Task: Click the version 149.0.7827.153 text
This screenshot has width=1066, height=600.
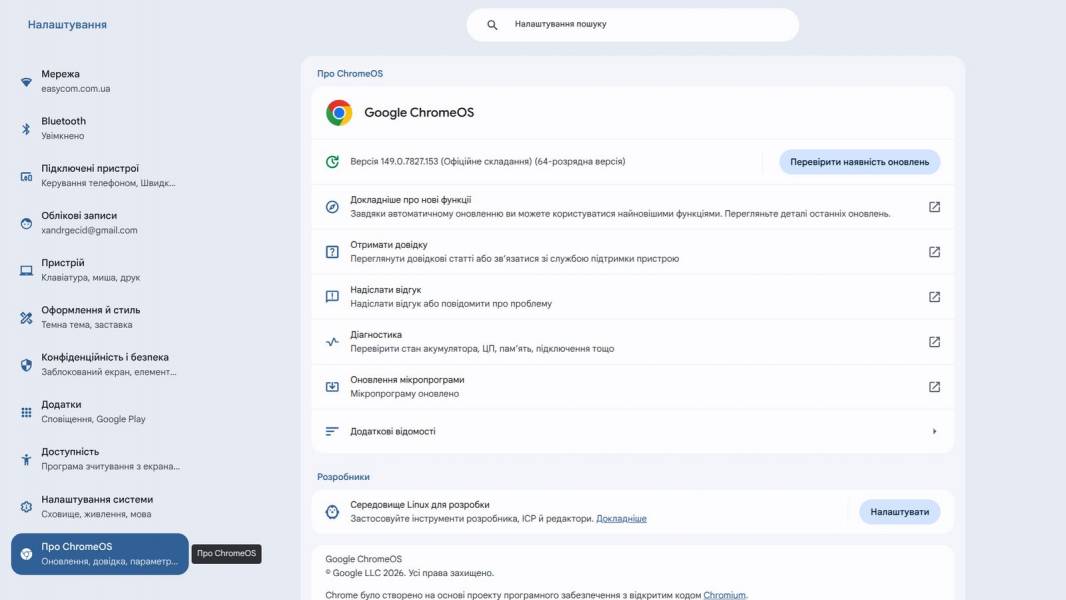Action: 487,162
